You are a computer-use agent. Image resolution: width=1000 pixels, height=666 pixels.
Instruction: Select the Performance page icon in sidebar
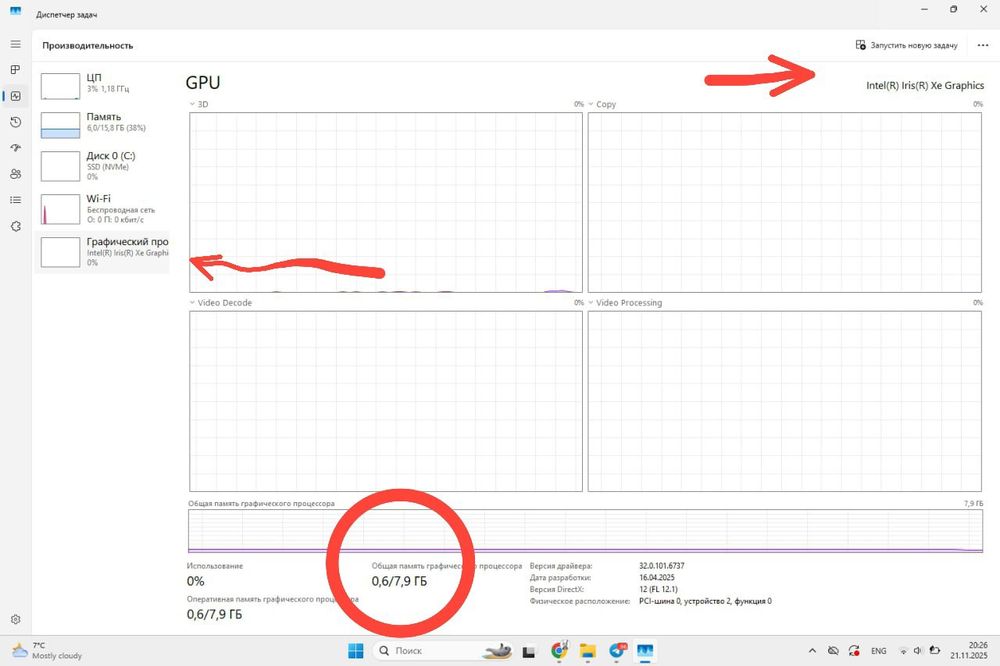tap(15, 96)
